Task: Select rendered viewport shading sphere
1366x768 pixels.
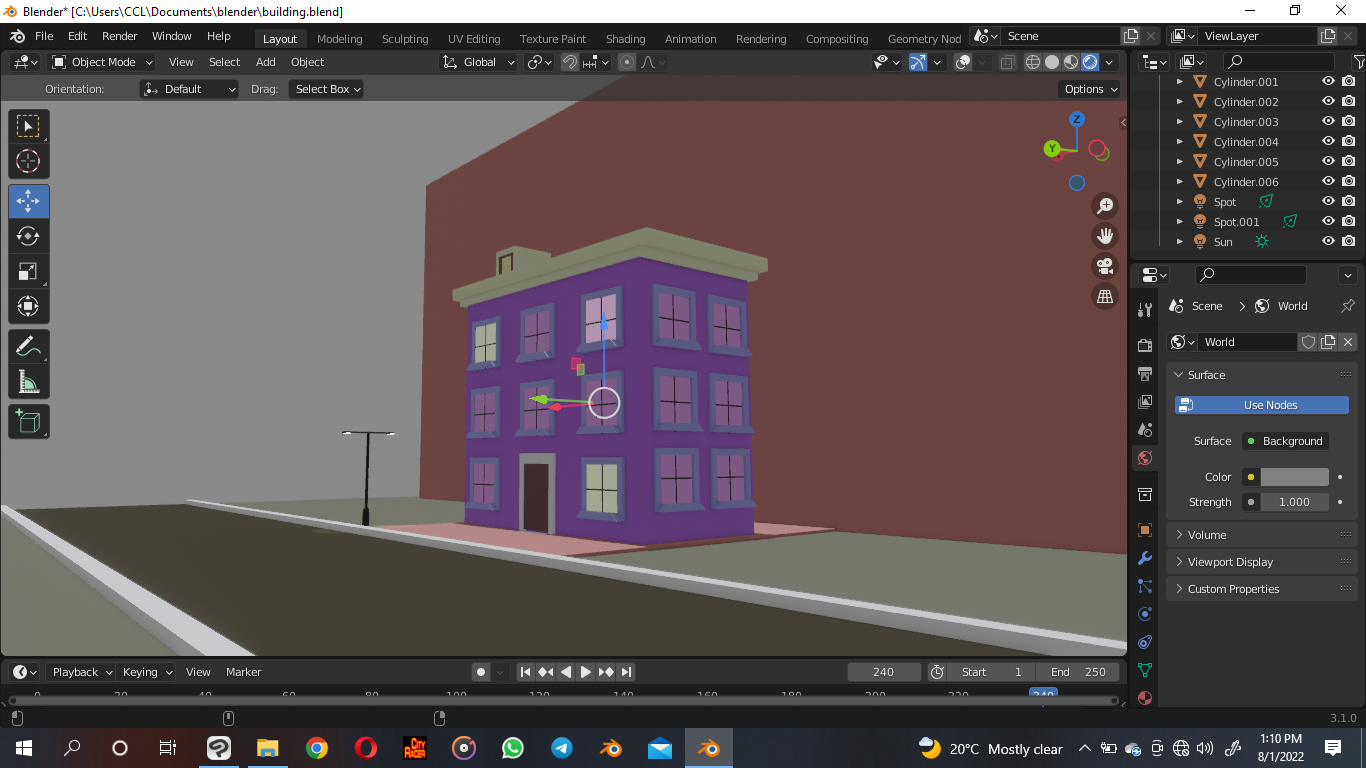Action: (1090, 62)
